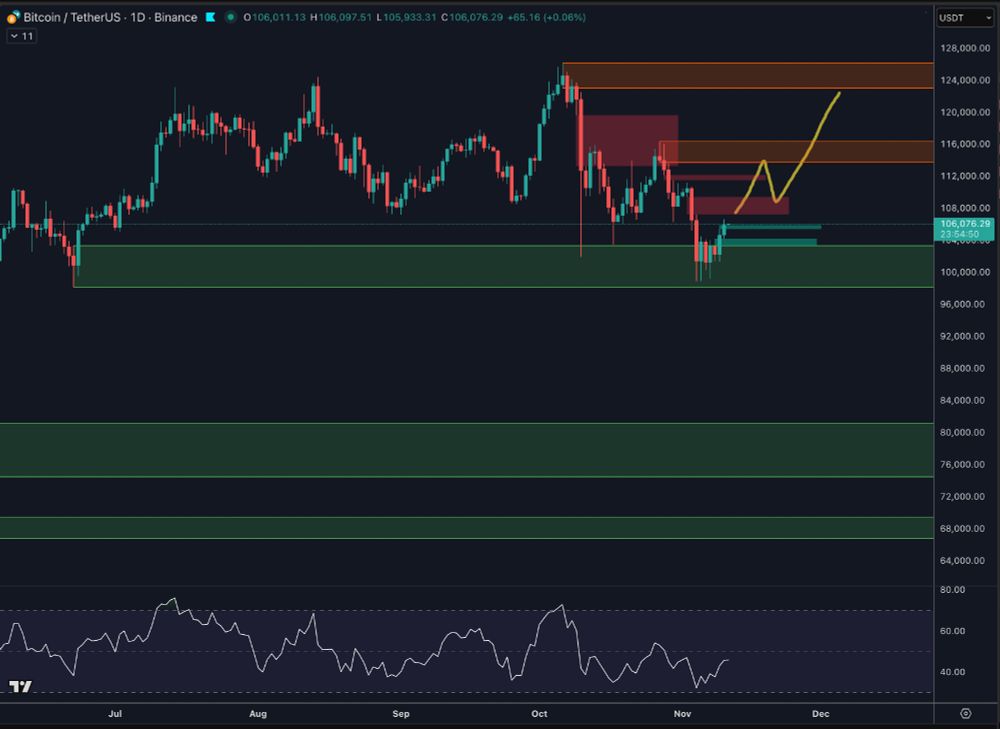Image resolution: width=1000 pixels, height=729 pixels.
Task: Click the TradingView logo watermark
Action: pyautogui.click(x=20, y=686)
